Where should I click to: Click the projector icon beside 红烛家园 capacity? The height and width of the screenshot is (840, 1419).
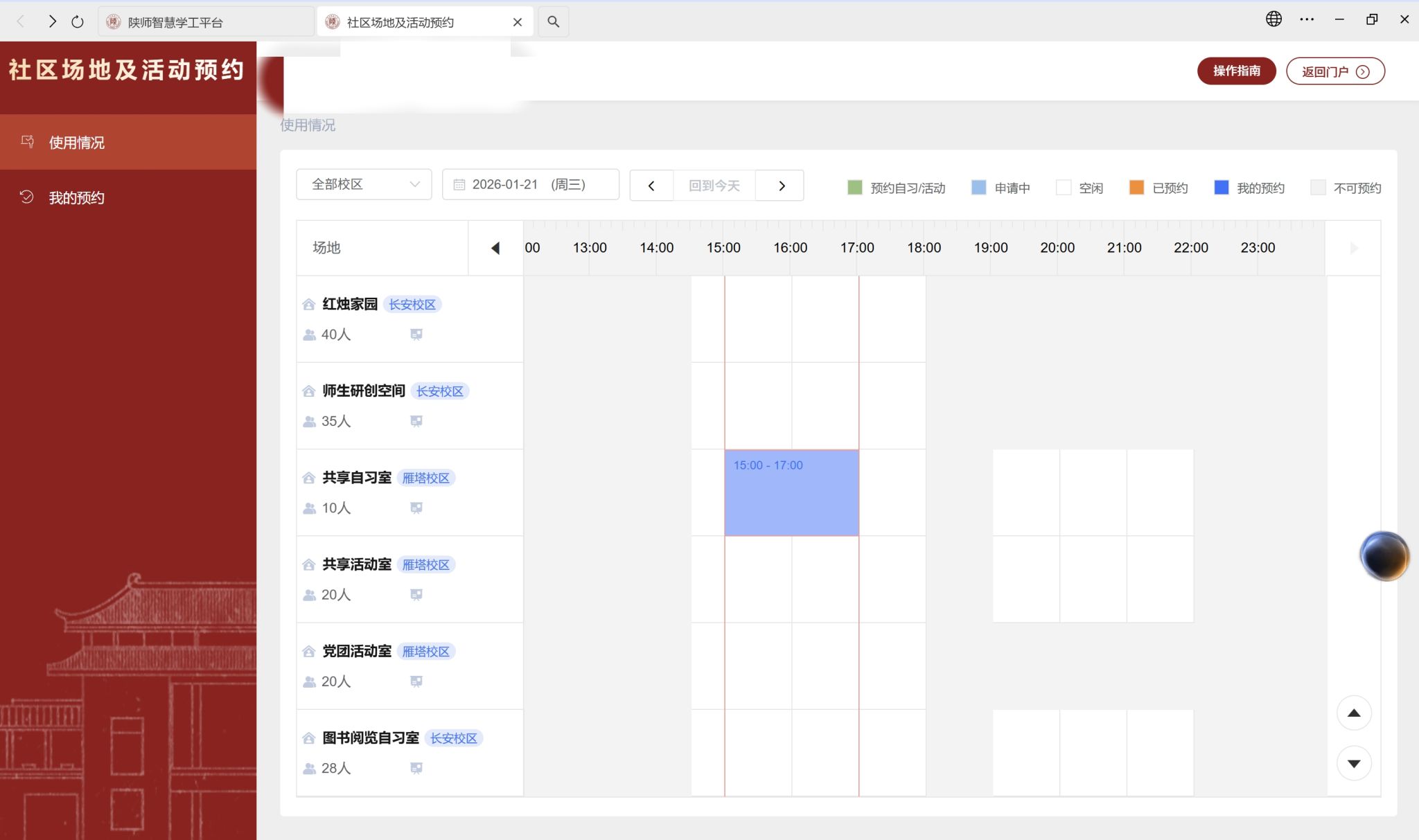pyautogui.click(x=416, y=334)
